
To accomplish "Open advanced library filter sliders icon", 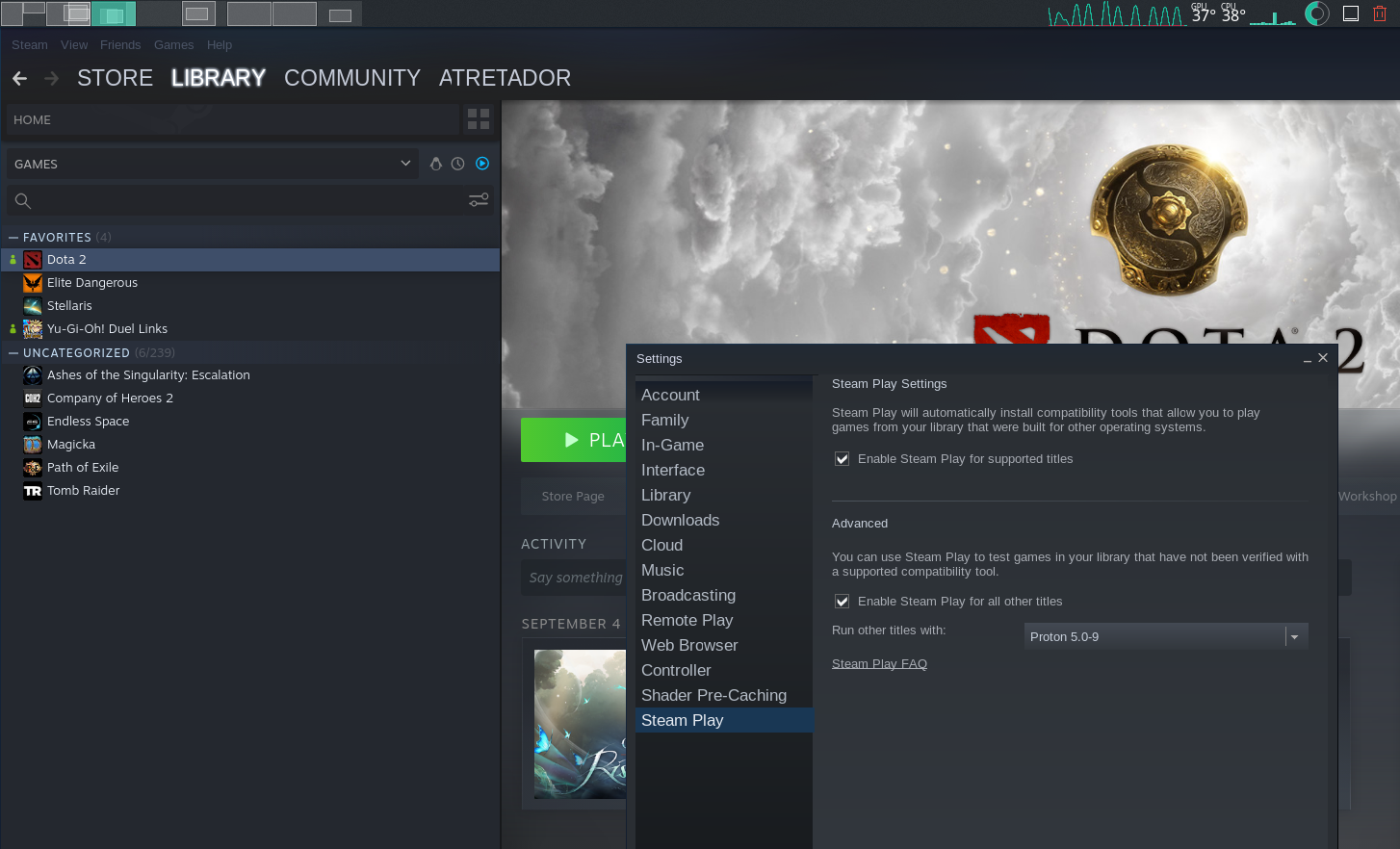I will 479,200.
